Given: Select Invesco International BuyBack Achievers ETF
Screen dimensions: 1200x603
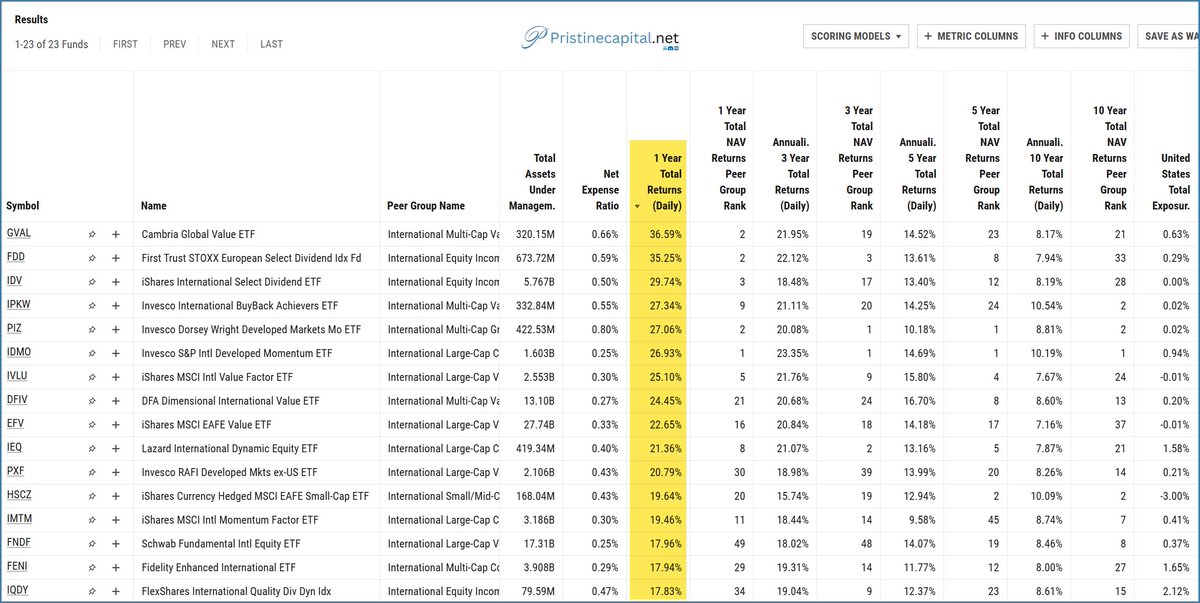Looking at the screenshot, I should point(240,305).
